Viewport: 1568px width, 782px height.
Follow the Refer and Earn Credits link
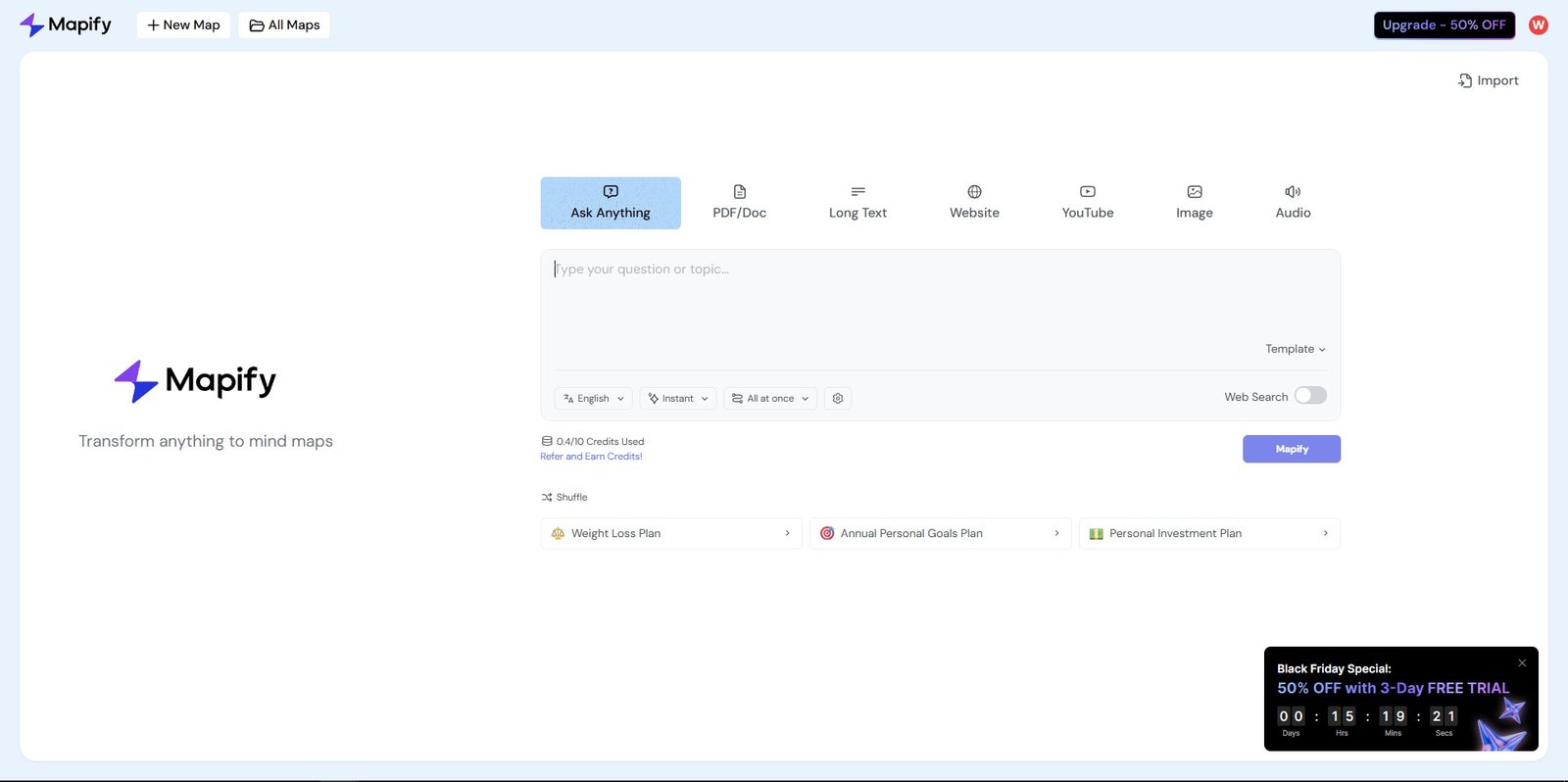[591, 457]
